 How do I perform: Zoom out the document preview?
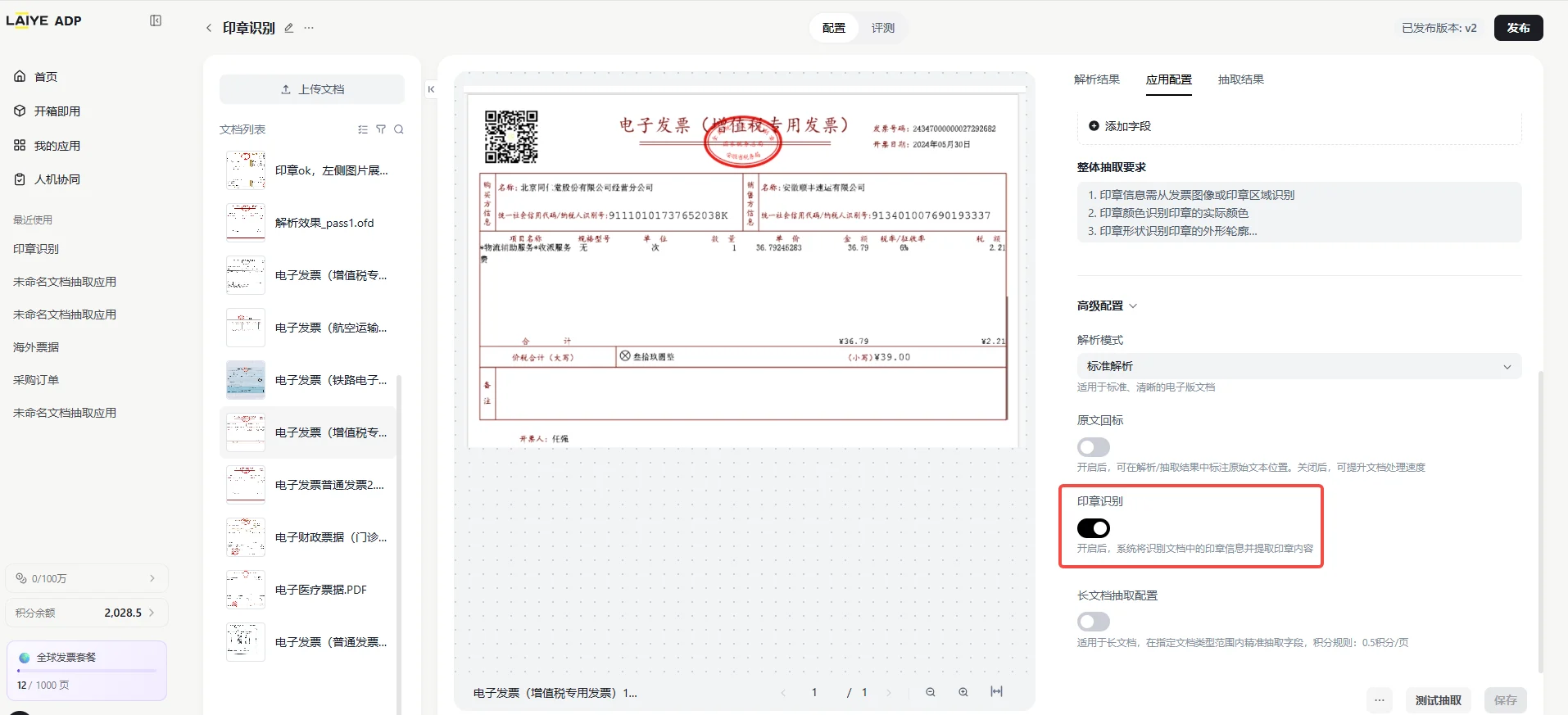click(931, 692)
